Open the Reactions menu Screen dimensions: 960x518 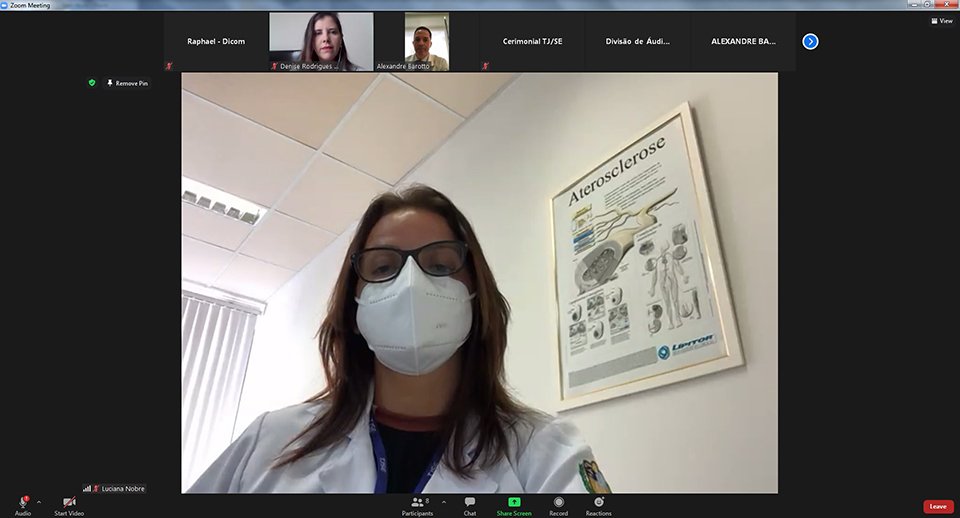[599, 502]
